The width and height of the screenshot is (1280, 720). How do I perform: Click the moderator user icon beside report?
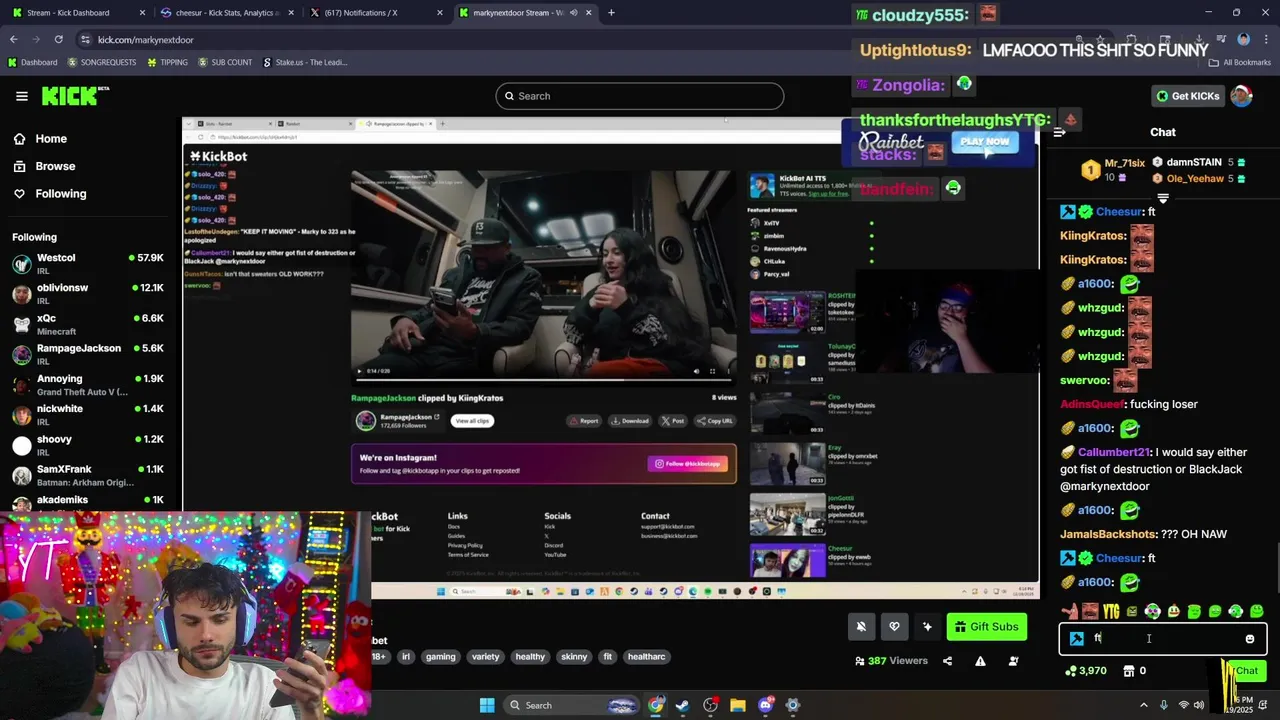point(1013,661)
